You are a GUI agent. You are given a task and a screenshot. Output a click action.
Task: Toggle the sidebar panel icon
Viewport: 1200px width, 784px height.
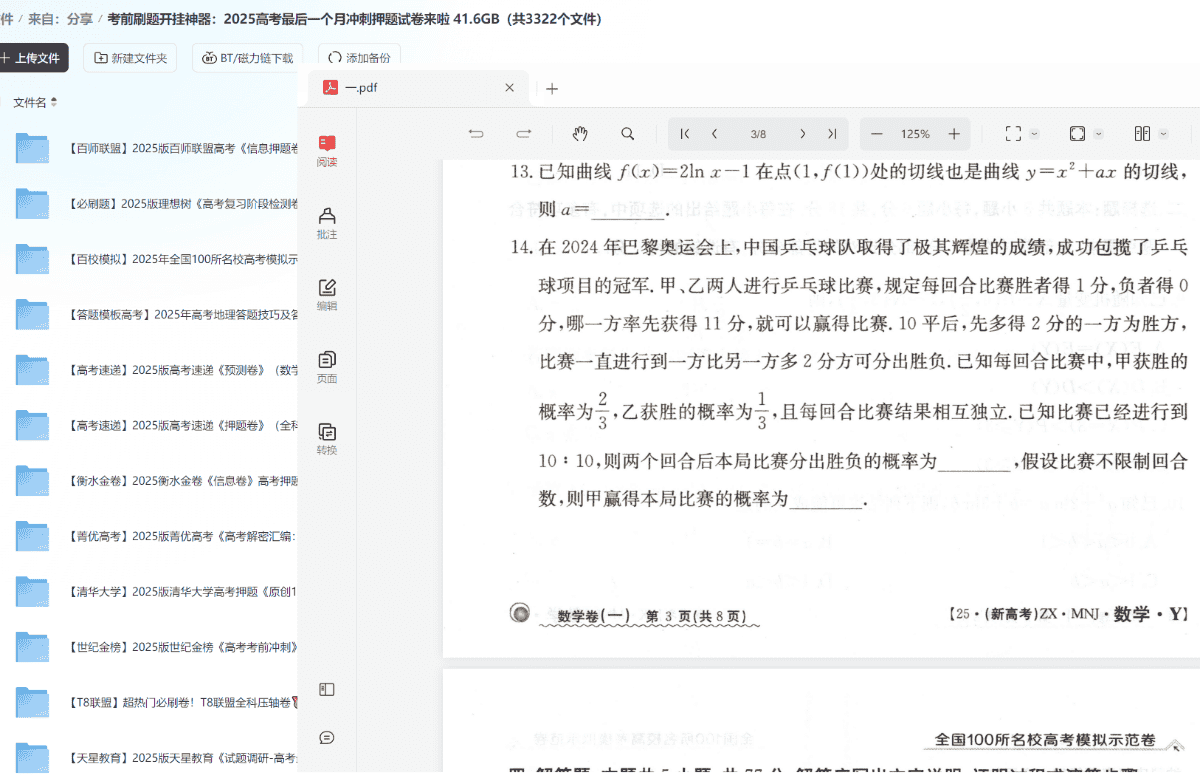coord(327,689)
